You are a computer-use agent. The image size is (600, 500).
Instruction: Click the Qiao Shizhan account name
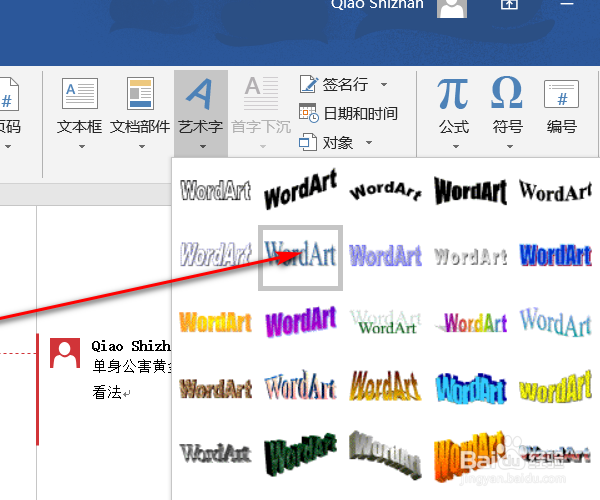coord(378,4)
